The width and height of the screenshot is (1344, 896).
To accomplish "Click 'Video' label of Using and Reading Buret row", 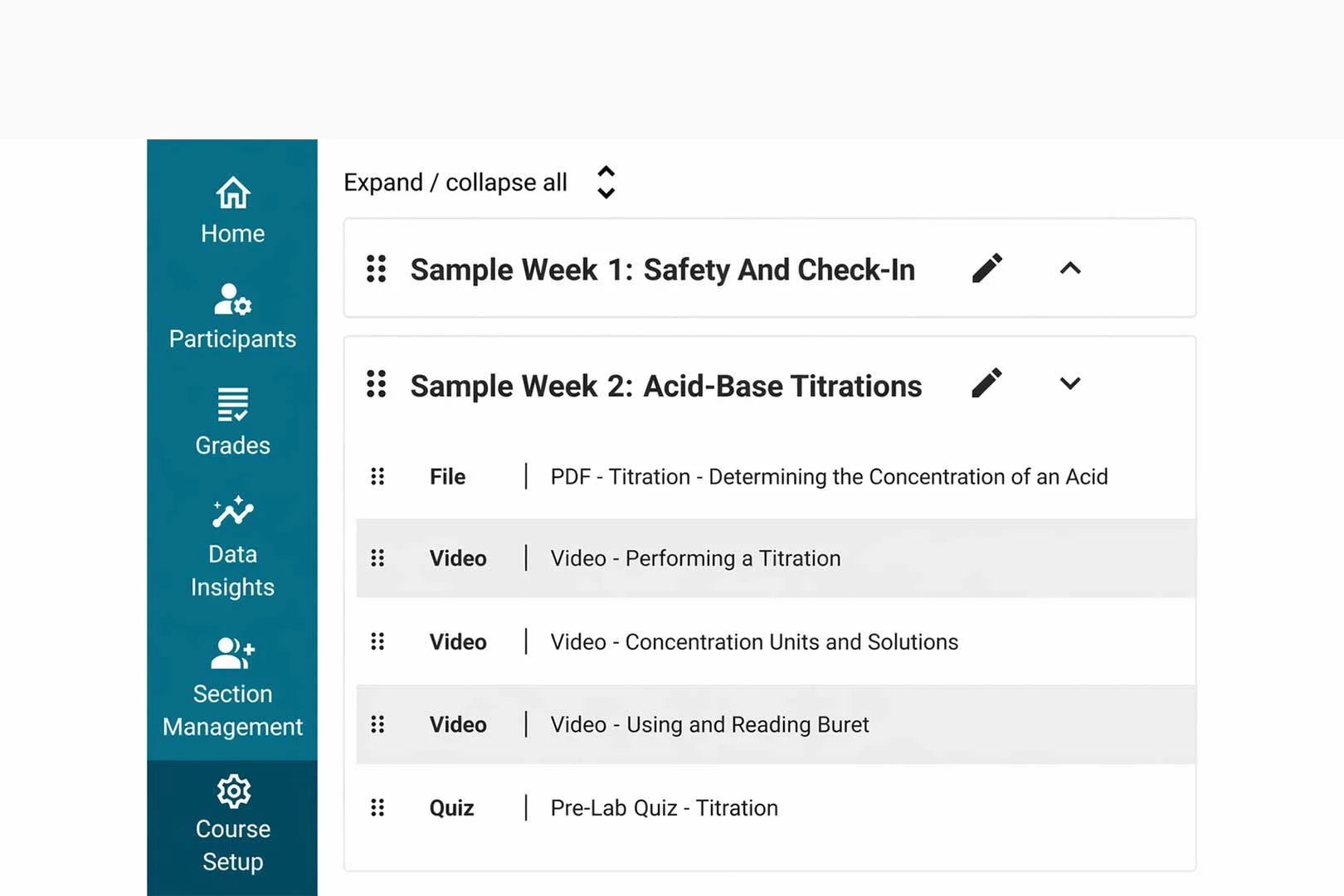I will (x=458, y=725).
